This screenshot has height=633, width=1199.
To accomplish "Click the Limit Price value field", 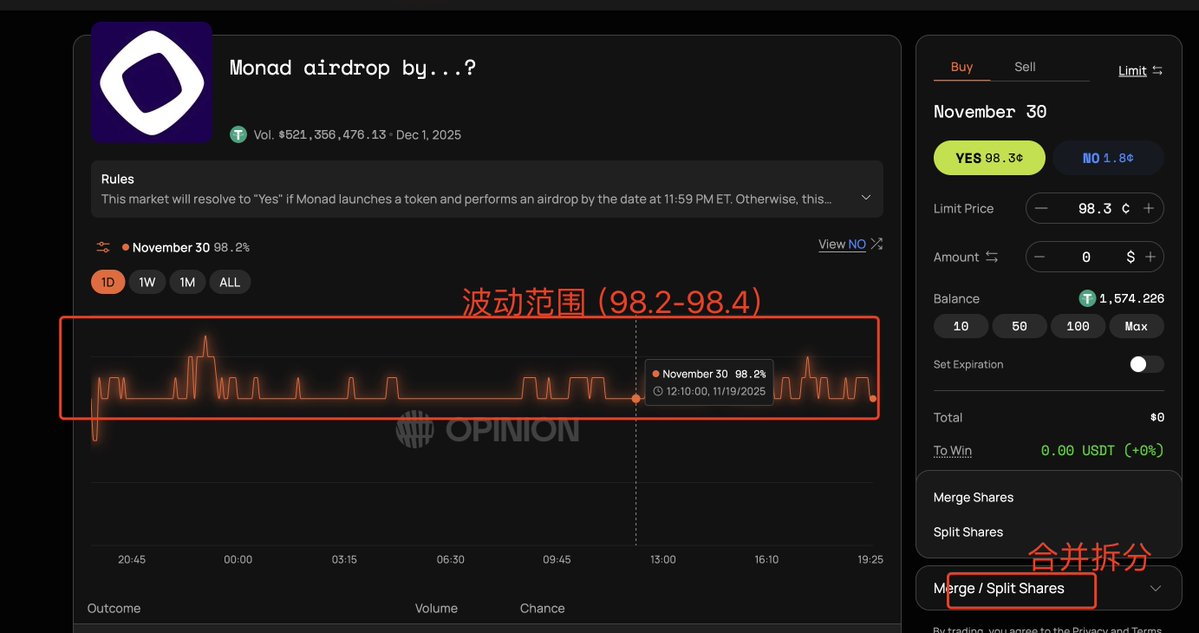I will [x=1095, y=209].
